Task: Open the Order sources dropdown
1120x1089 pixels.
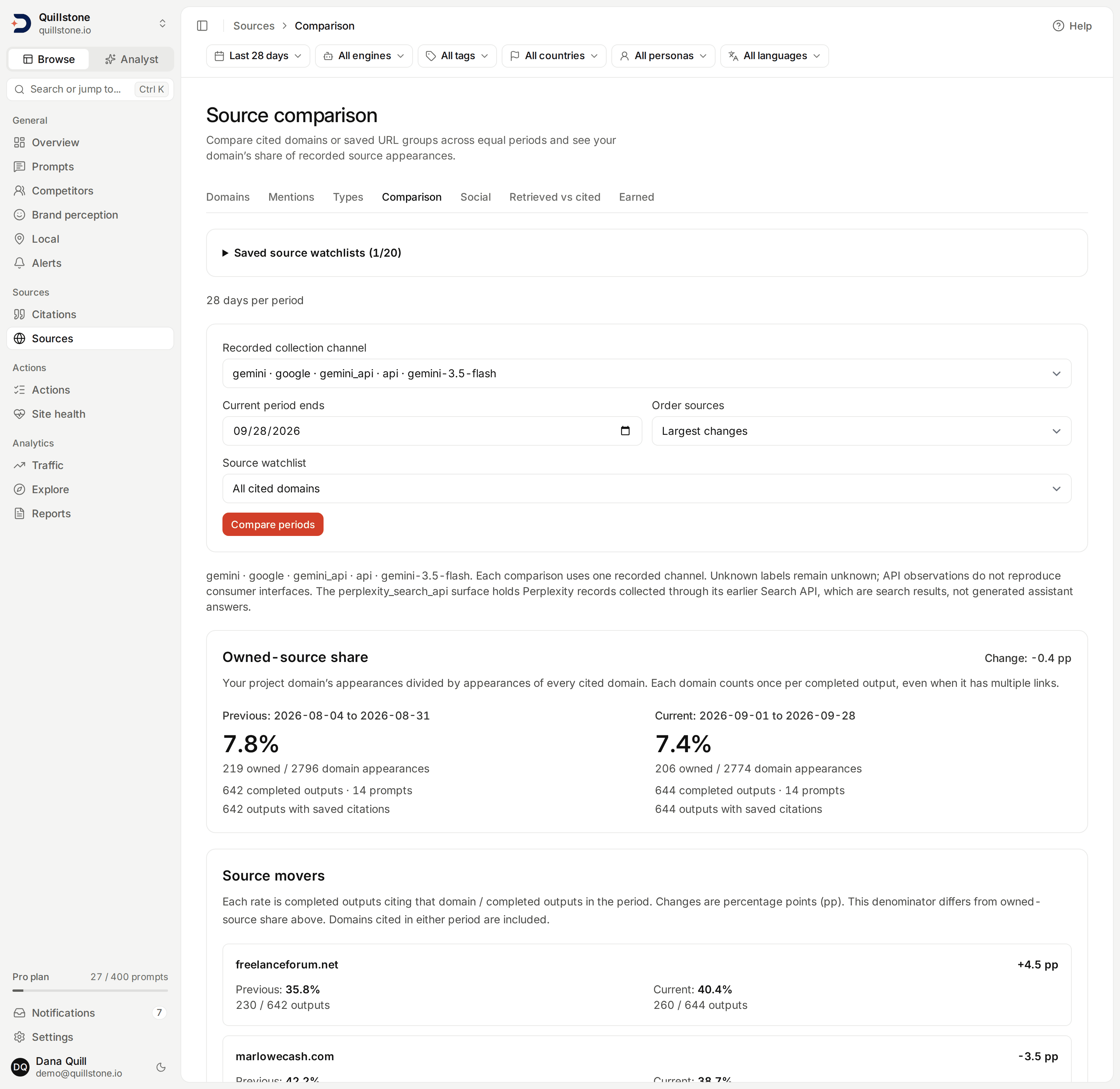Action: point(861,431)
